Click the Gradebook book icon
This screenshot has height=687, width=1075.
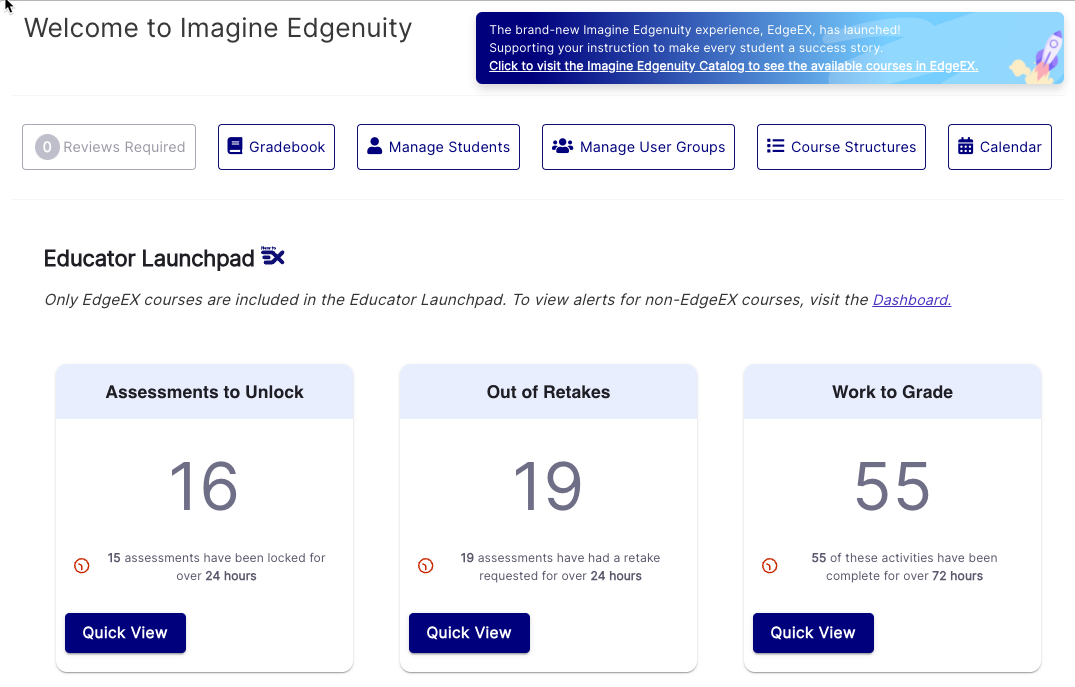click(235, 146)
